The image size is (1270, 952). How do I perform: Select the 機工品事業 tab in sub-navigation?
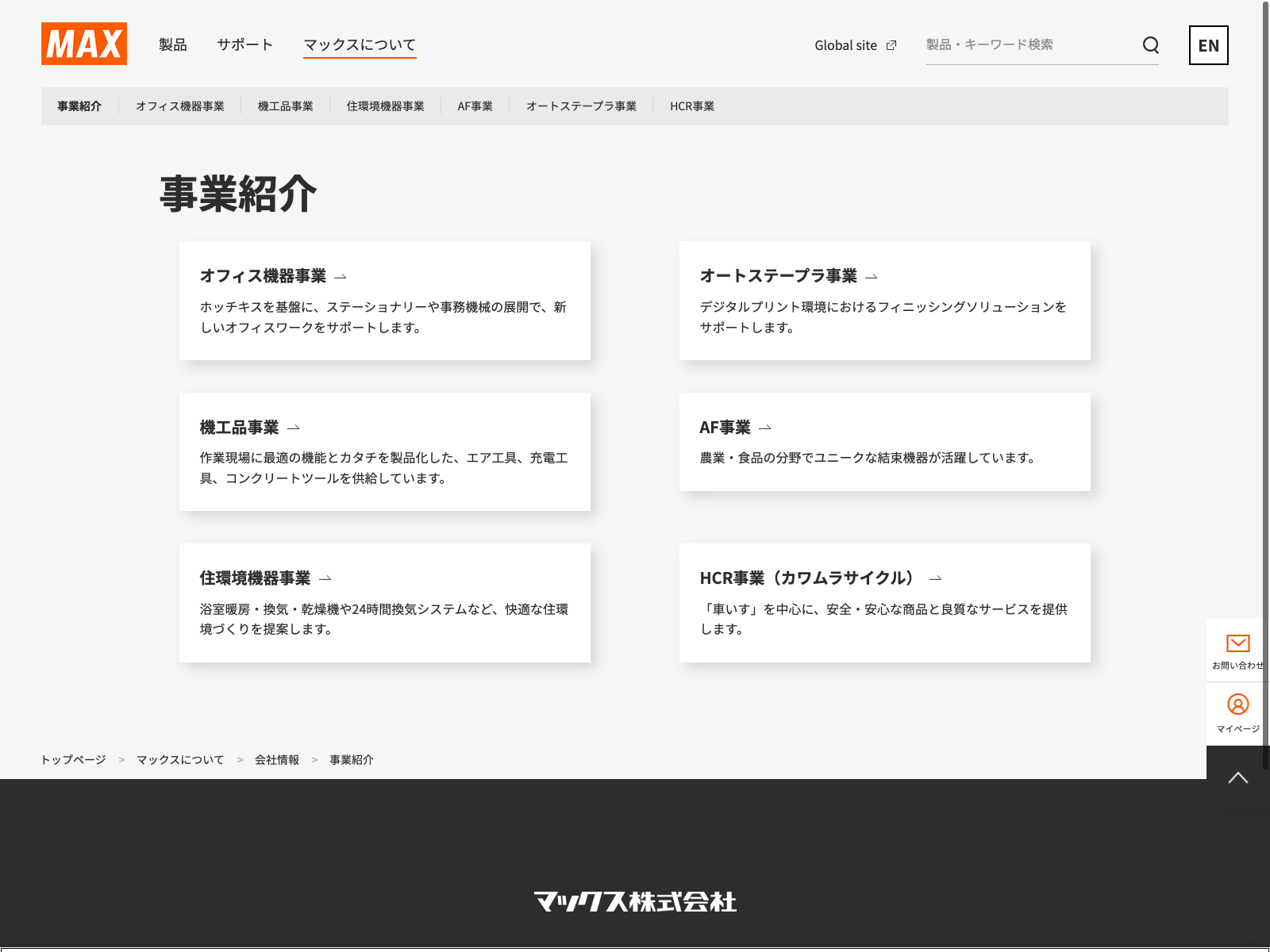click(285, 106)
